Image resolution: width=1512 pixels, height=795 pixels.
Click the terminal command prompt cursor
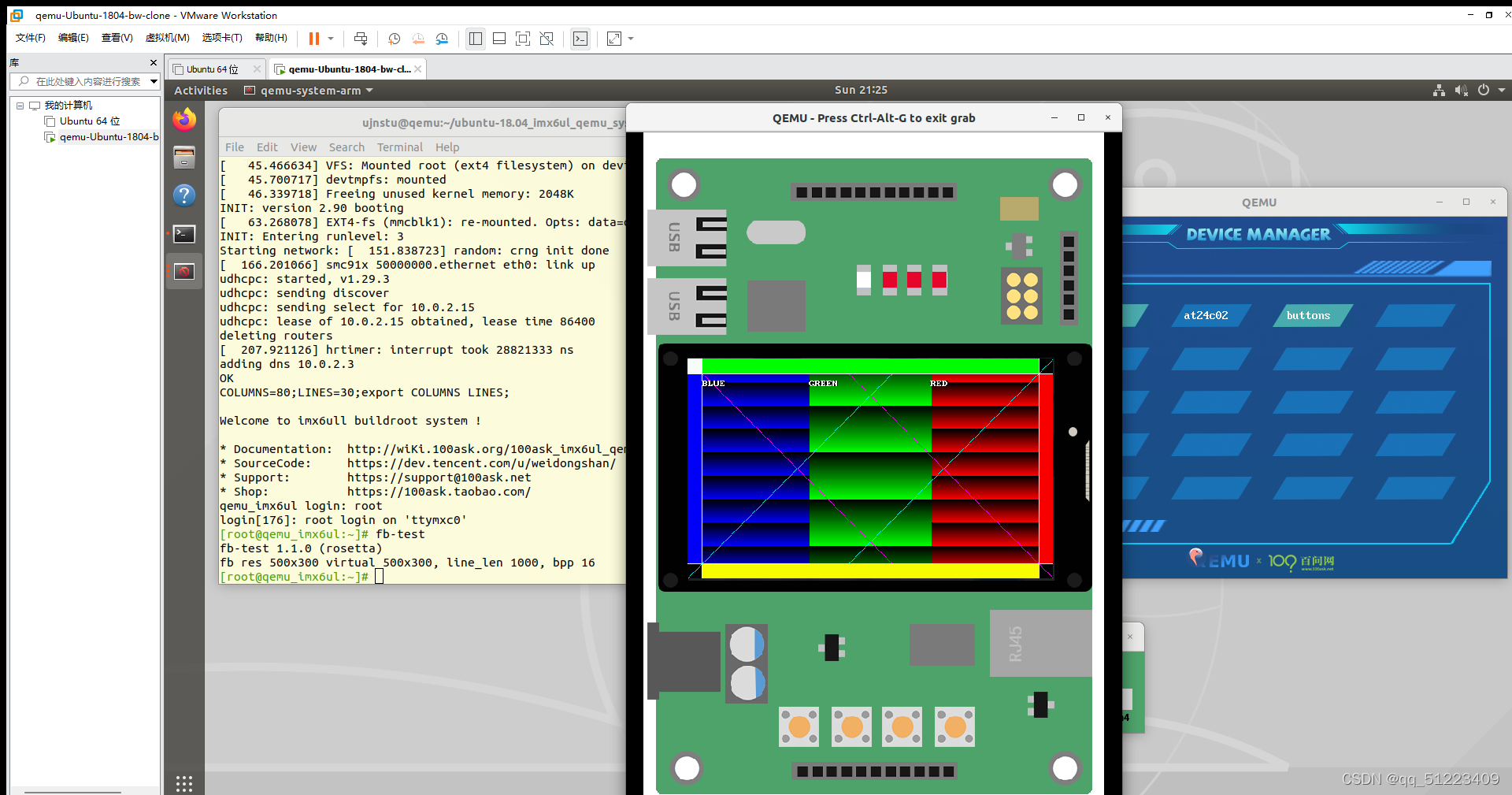pos(379,577)
